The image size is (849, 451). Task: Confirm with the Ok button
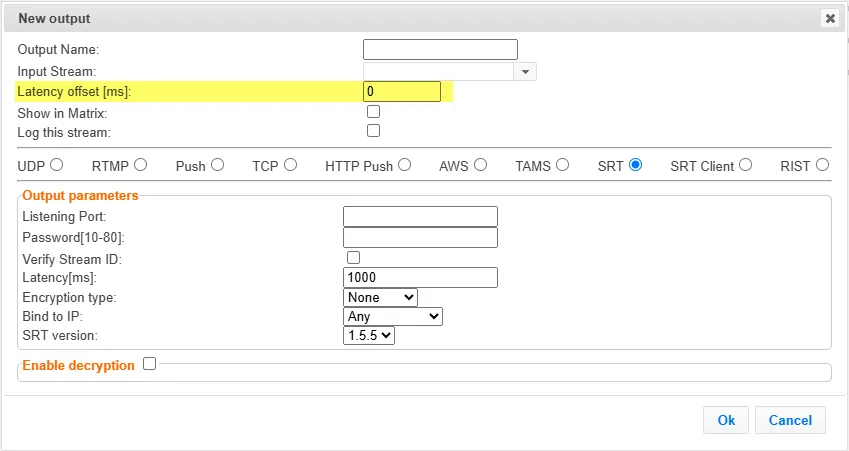pos(726,420)
